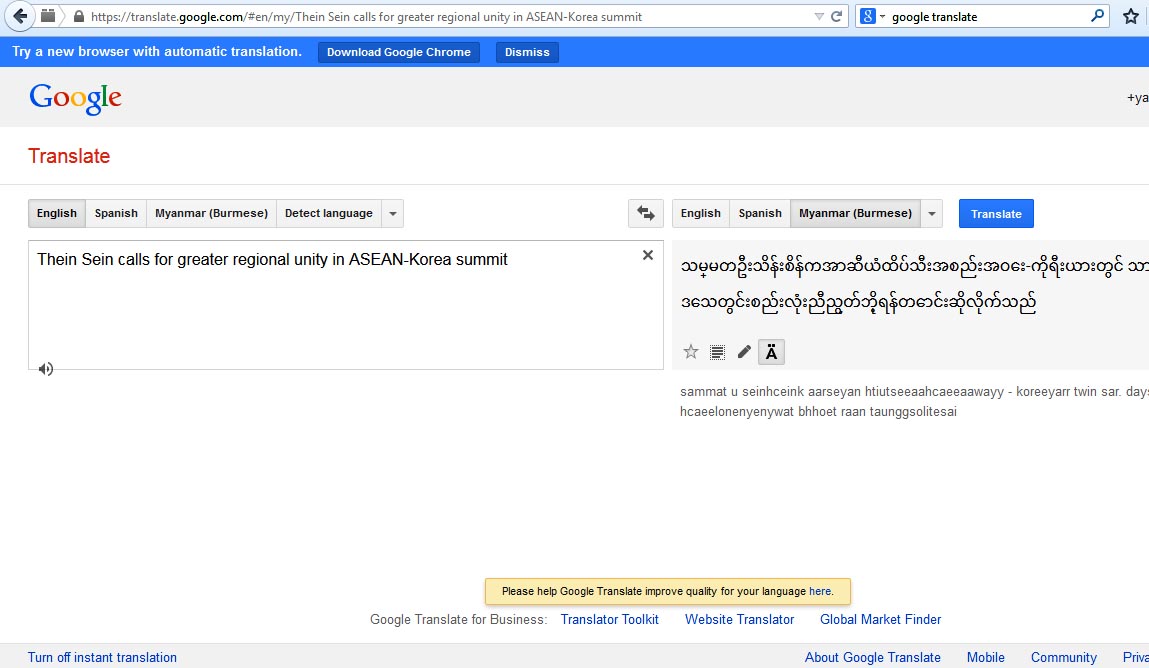Image resolution: width=1149 pixels, height=668 pixels.
Task: Dismiss the Chrome promotion banner
Action: (x=527, y=52)
